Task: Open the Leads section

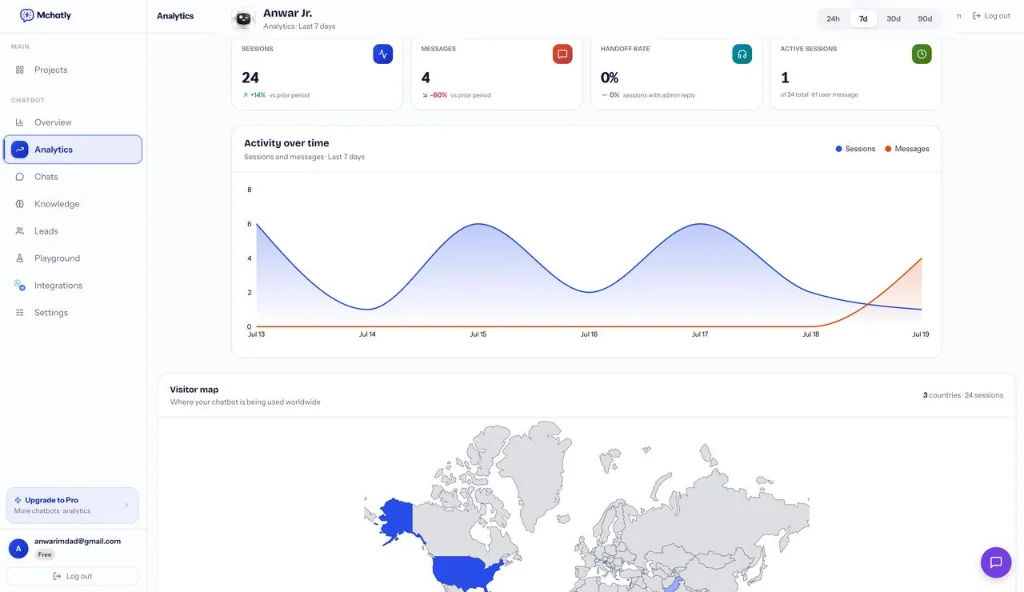Action: (x=72, y=231)
